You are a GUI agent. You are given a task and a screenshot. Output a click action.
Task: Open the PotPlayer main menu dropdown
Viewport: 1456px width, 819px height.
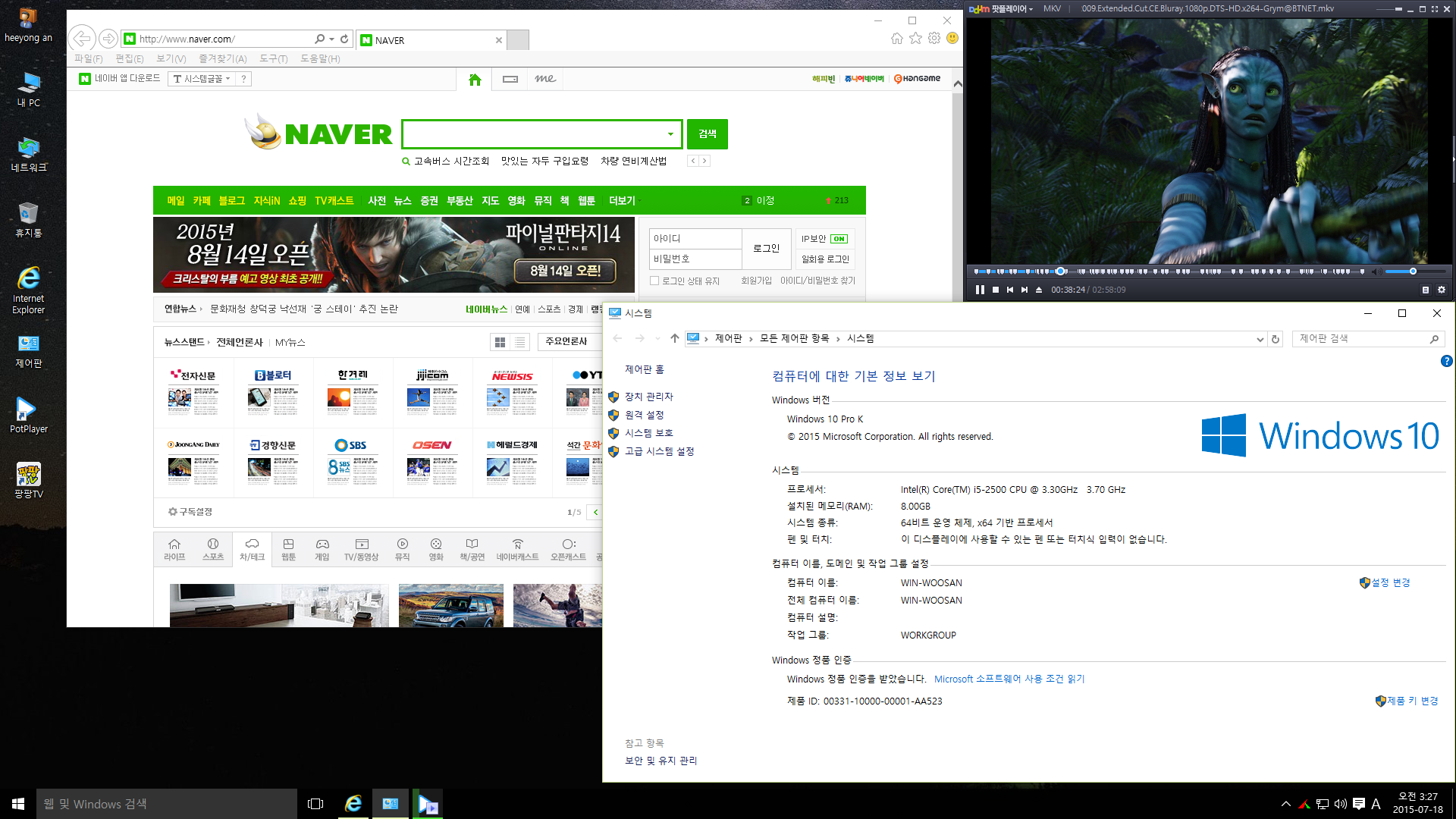pyautogui.click(x=1001, y=9)
